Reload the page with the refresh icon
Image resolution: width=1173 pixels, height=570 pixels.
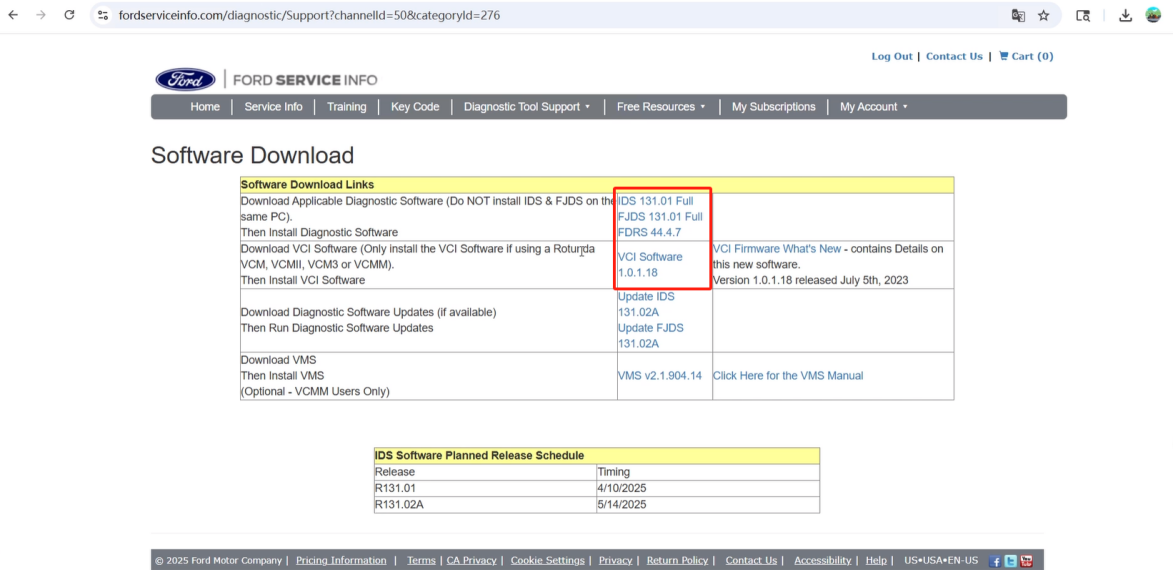pos(69,15)
